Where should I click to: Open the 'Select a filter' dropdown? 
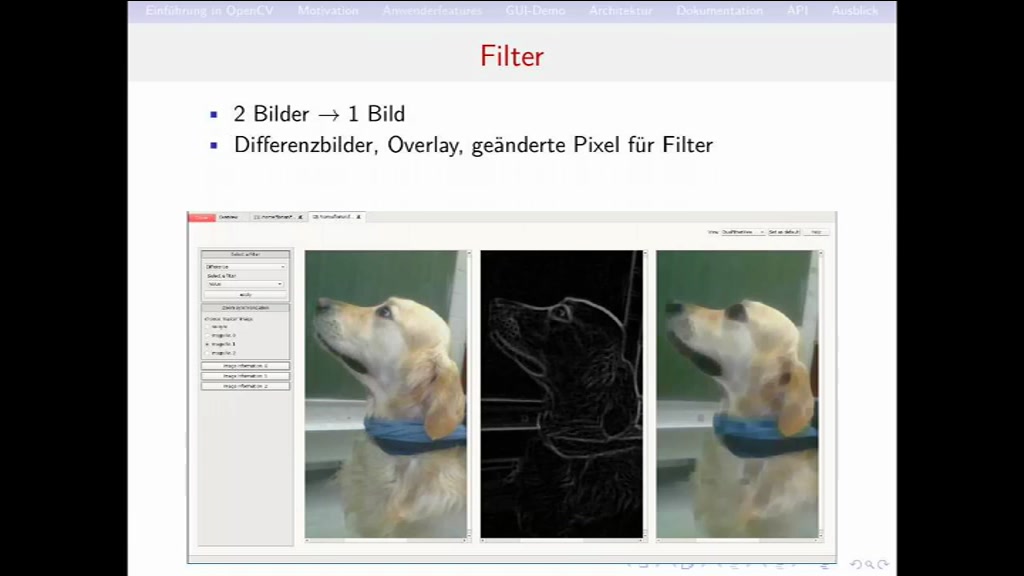click(245, 284)
